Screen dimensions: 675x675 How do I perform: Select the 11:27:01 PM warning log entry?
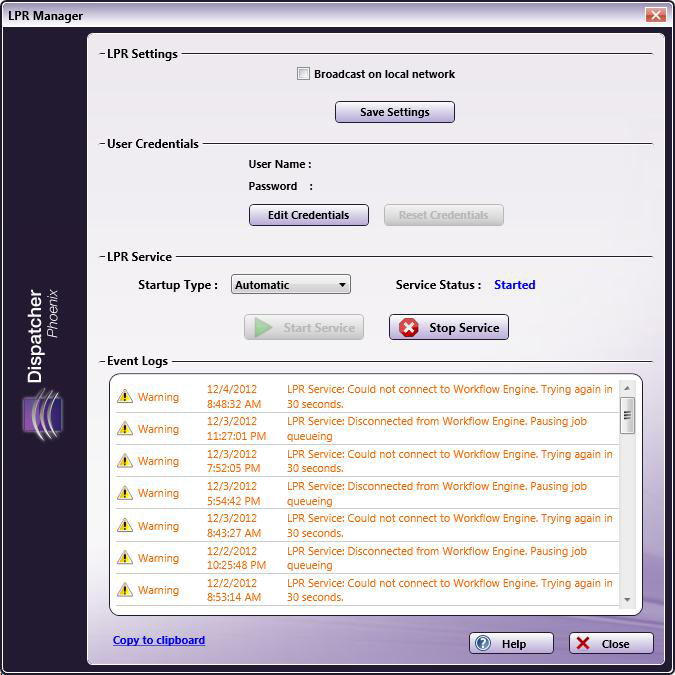click(367, 429)
